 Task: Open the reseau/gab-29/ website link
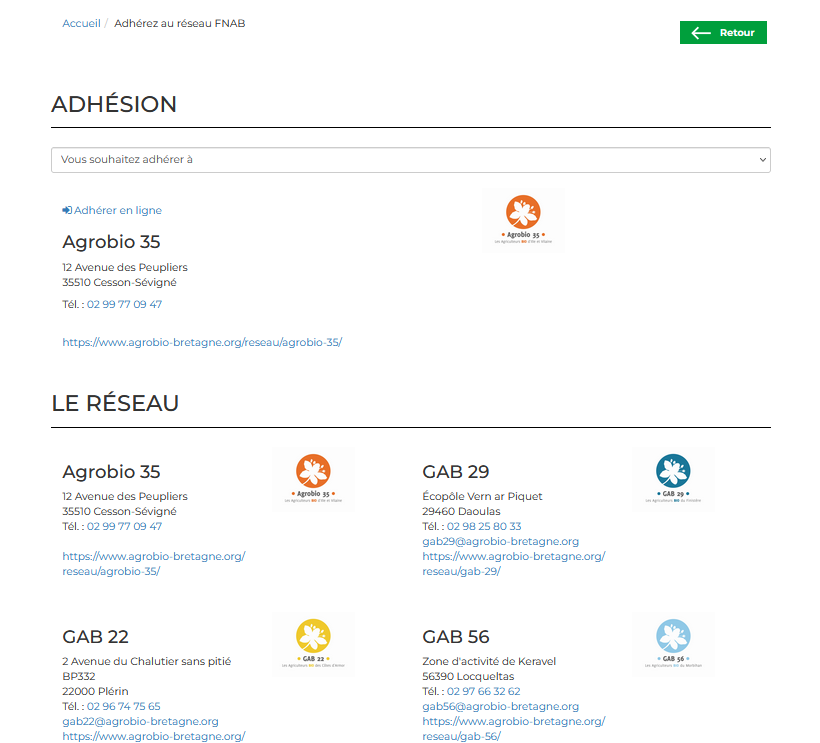coord(514,564)
